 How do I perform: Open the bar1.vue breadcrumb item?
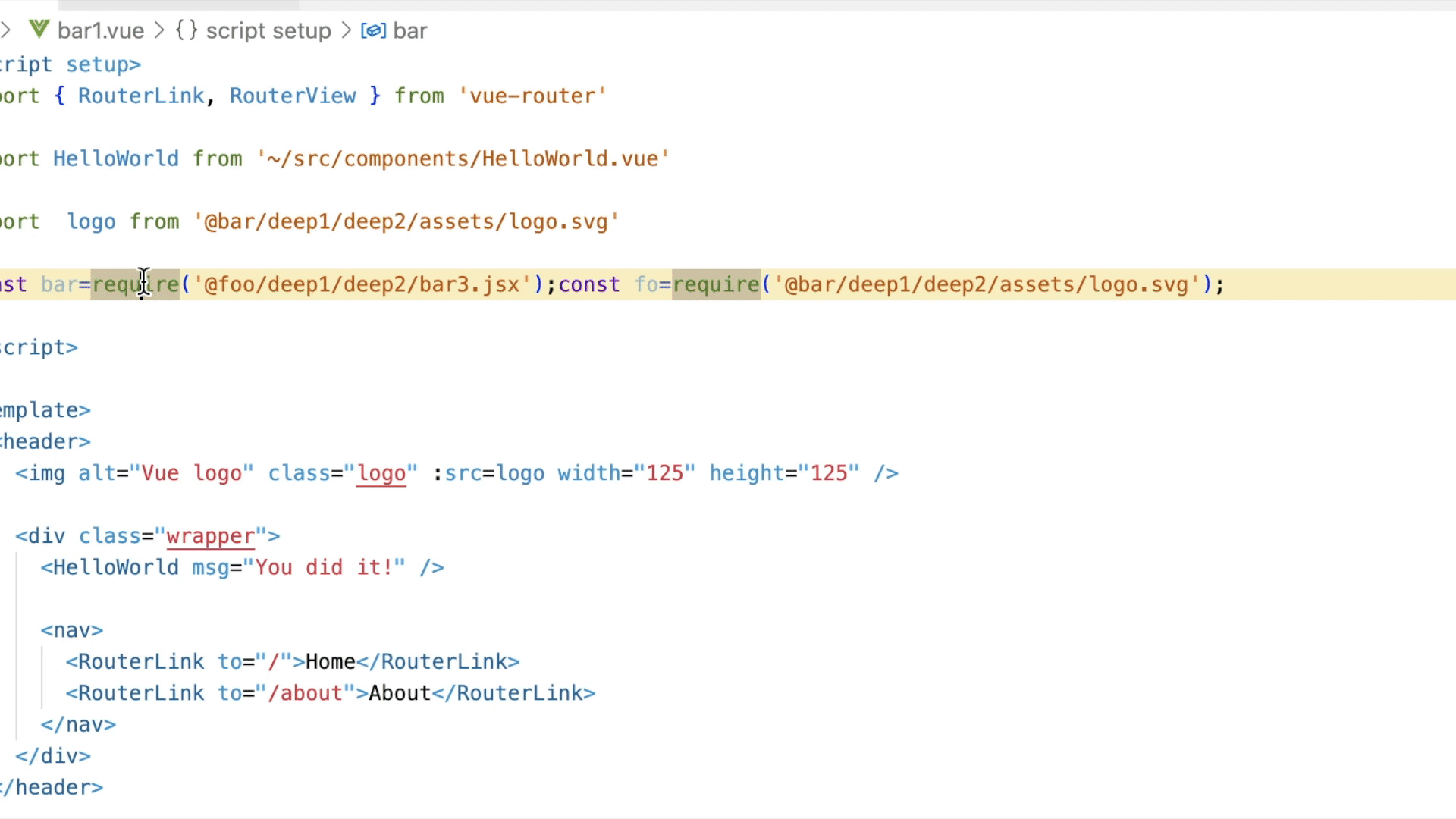(100, 30)
